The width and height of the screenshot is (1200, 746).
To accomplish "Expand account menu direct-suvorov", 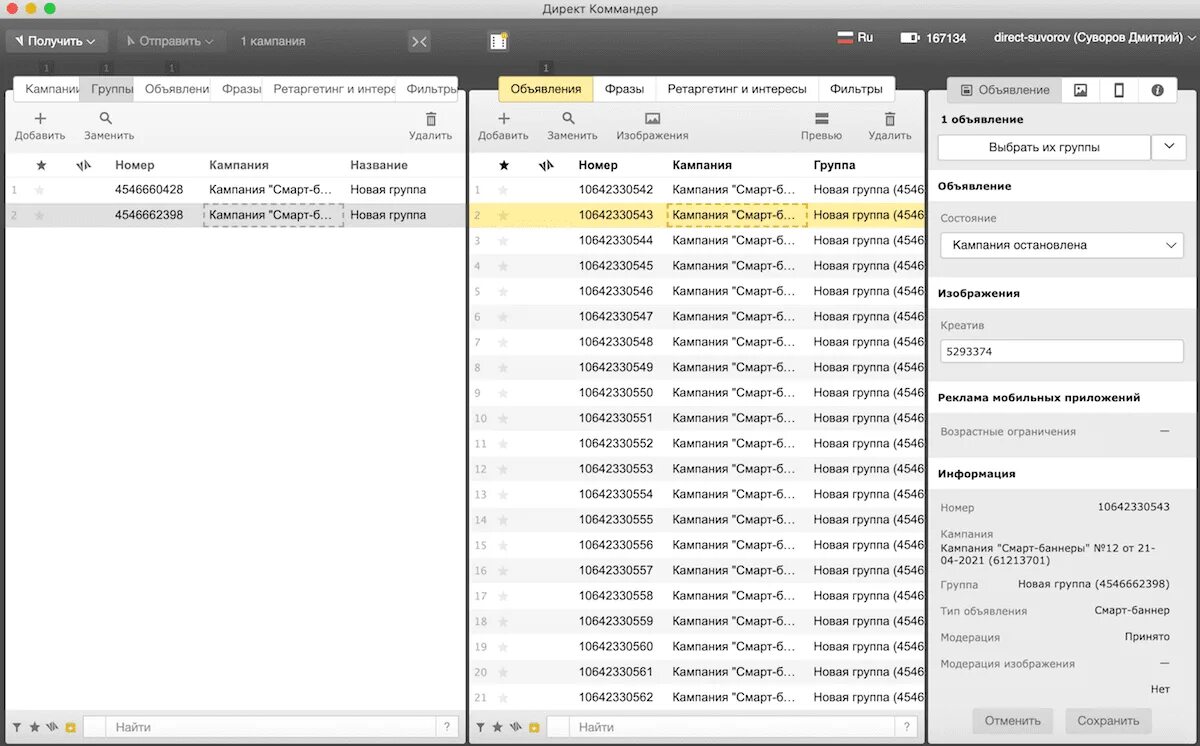I will click(1093, 38).
